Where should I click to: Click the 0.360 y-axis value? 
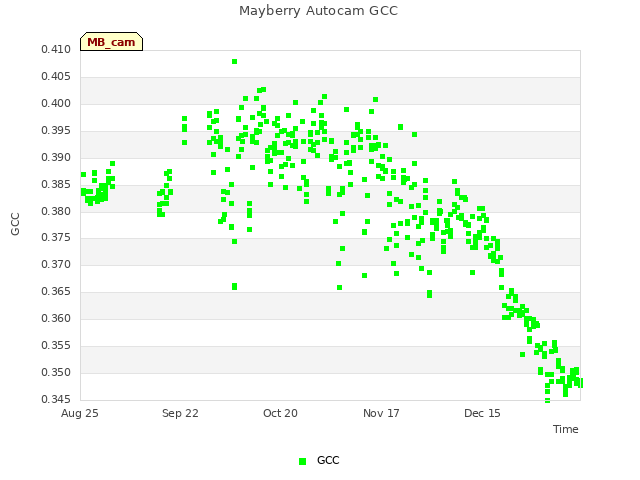56,318
